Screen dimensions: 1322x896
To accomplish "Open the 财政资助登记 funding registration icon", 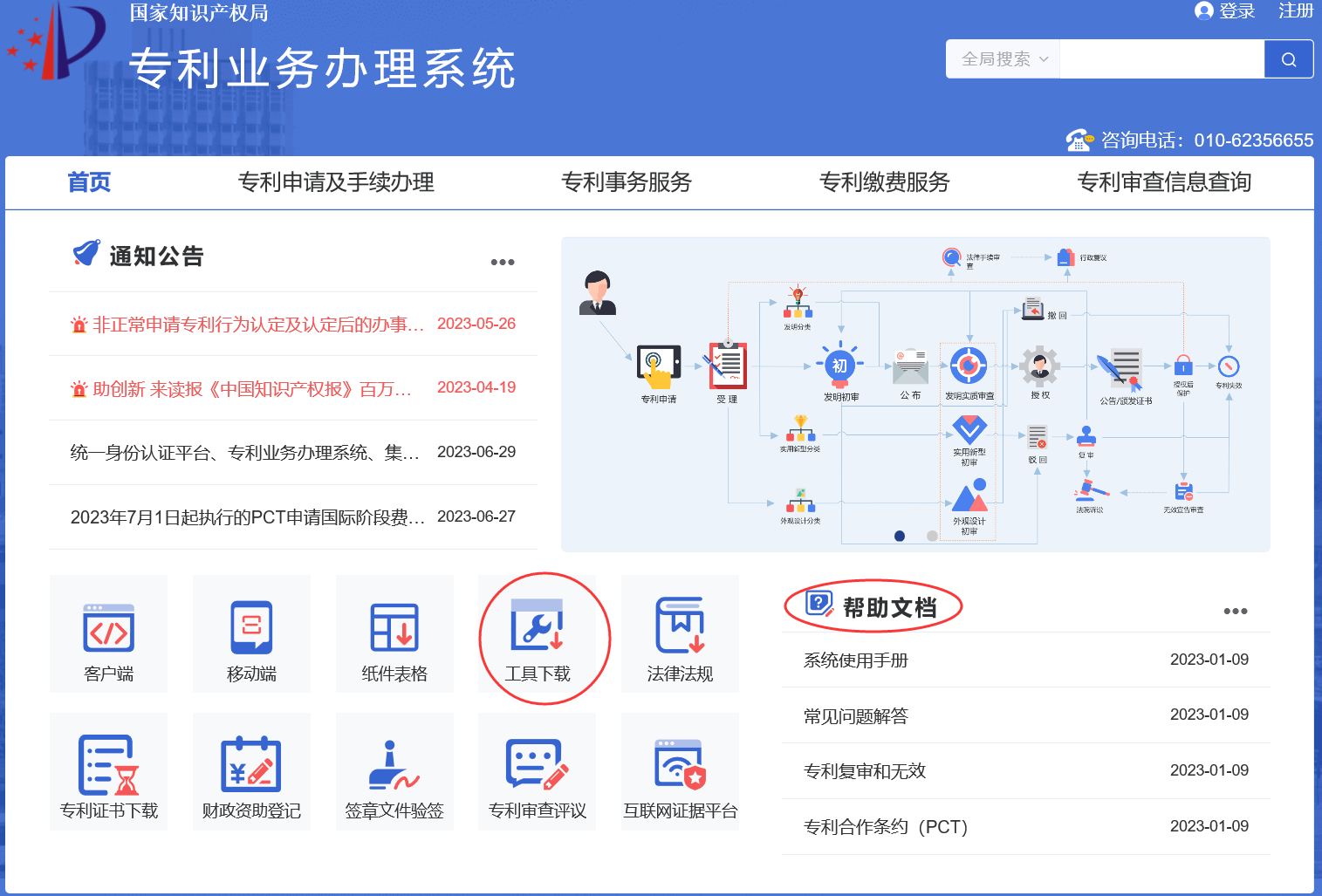I will coord(251,771).
